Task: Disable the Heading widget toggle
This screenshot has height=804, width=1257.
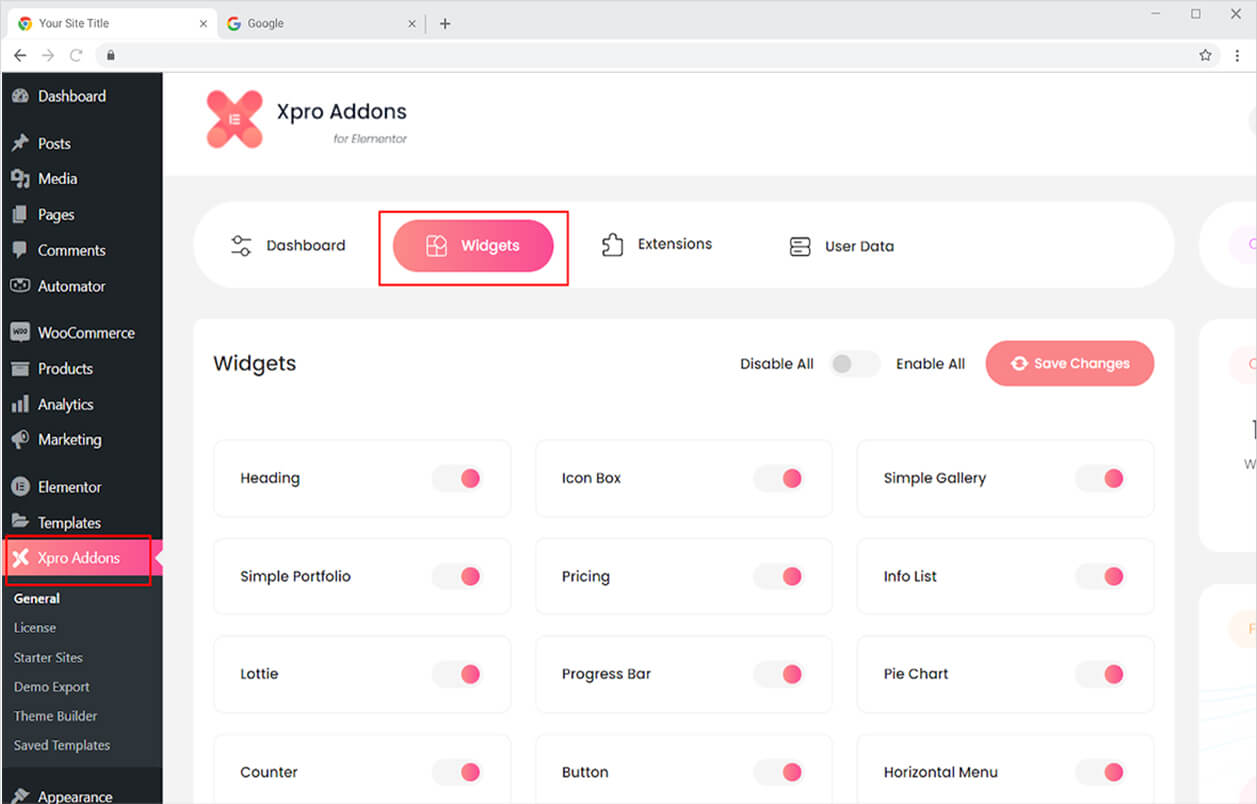Action: pos(457,478)
